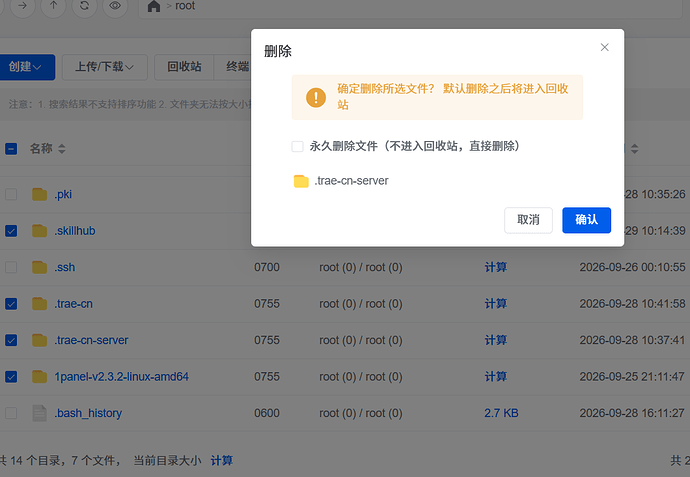Calculate size of the .trae-cn folder
The image size is (690, 477).
pyautogui.click(x=496, y=304)
